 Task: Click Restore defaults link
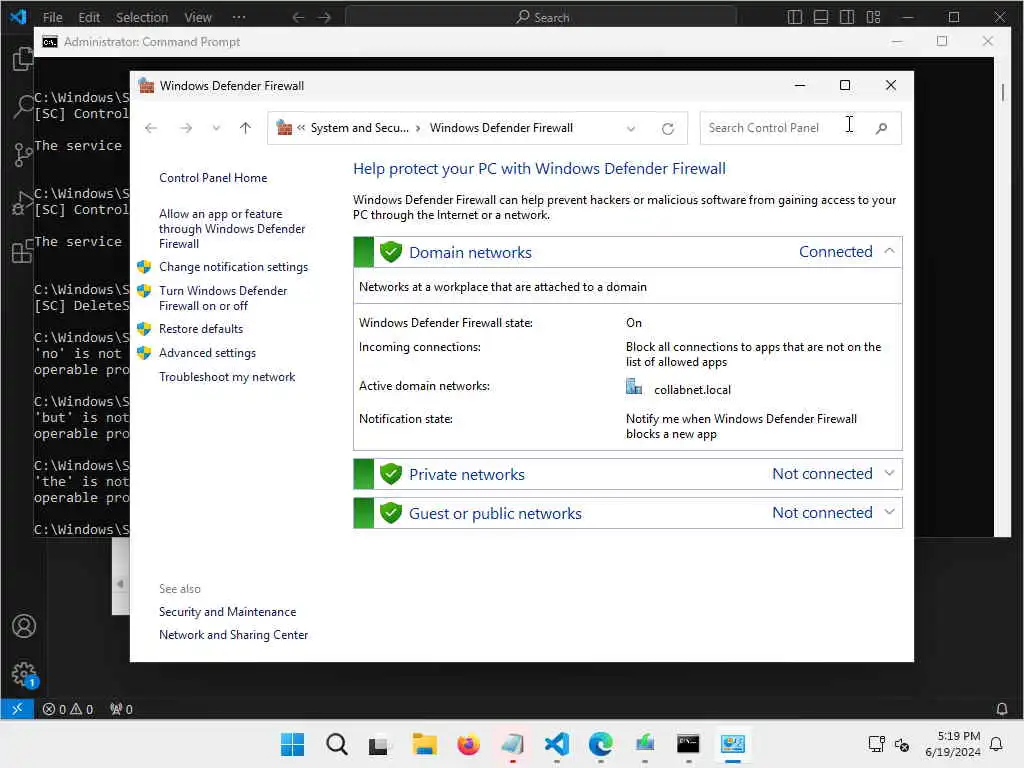(x=200, y=328)
